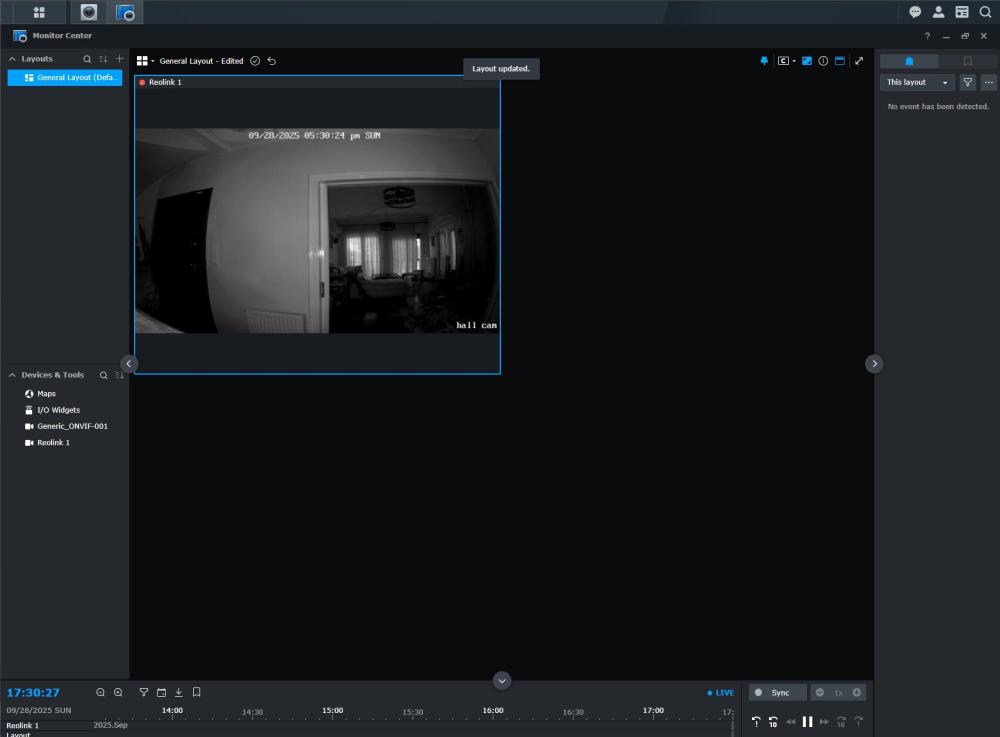The image size is (1000, 737).
Task: Toggle the blue picture overlay icon
Action: pyautogui.click(x=807, y=61)
